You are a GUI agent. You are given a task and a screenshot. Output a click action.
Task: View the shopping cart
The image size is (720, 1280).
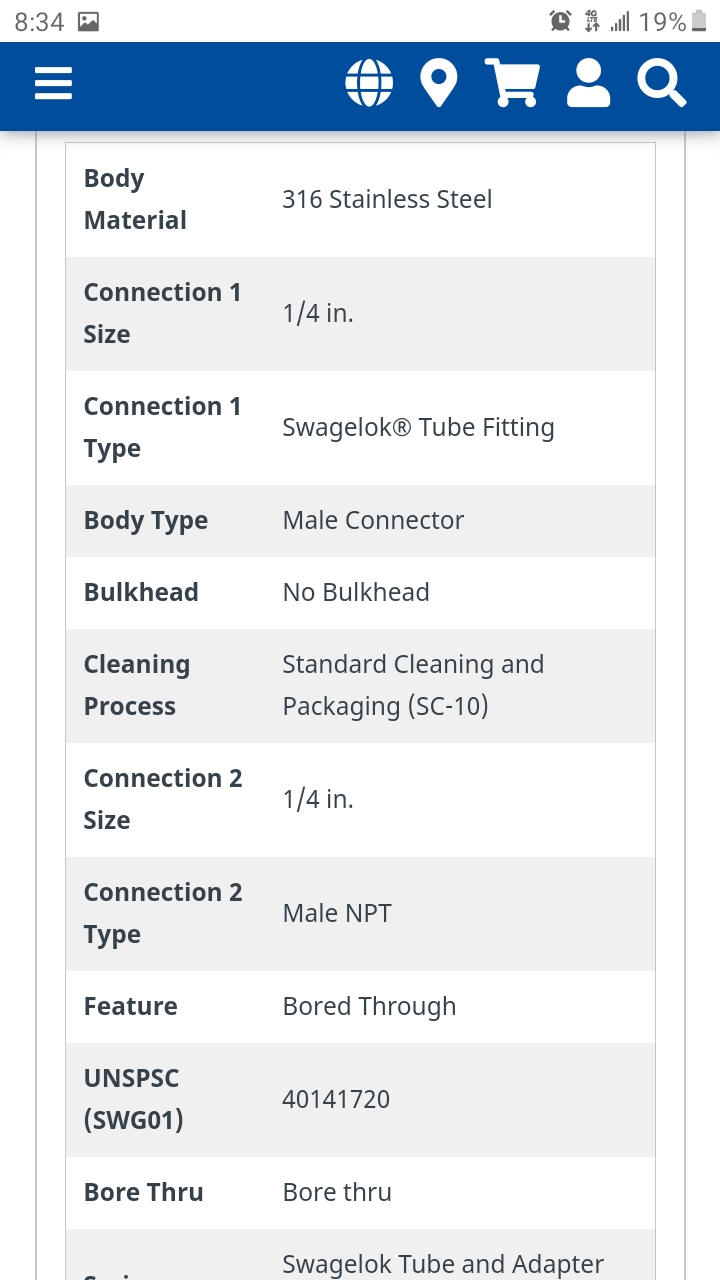click(512, 83)
